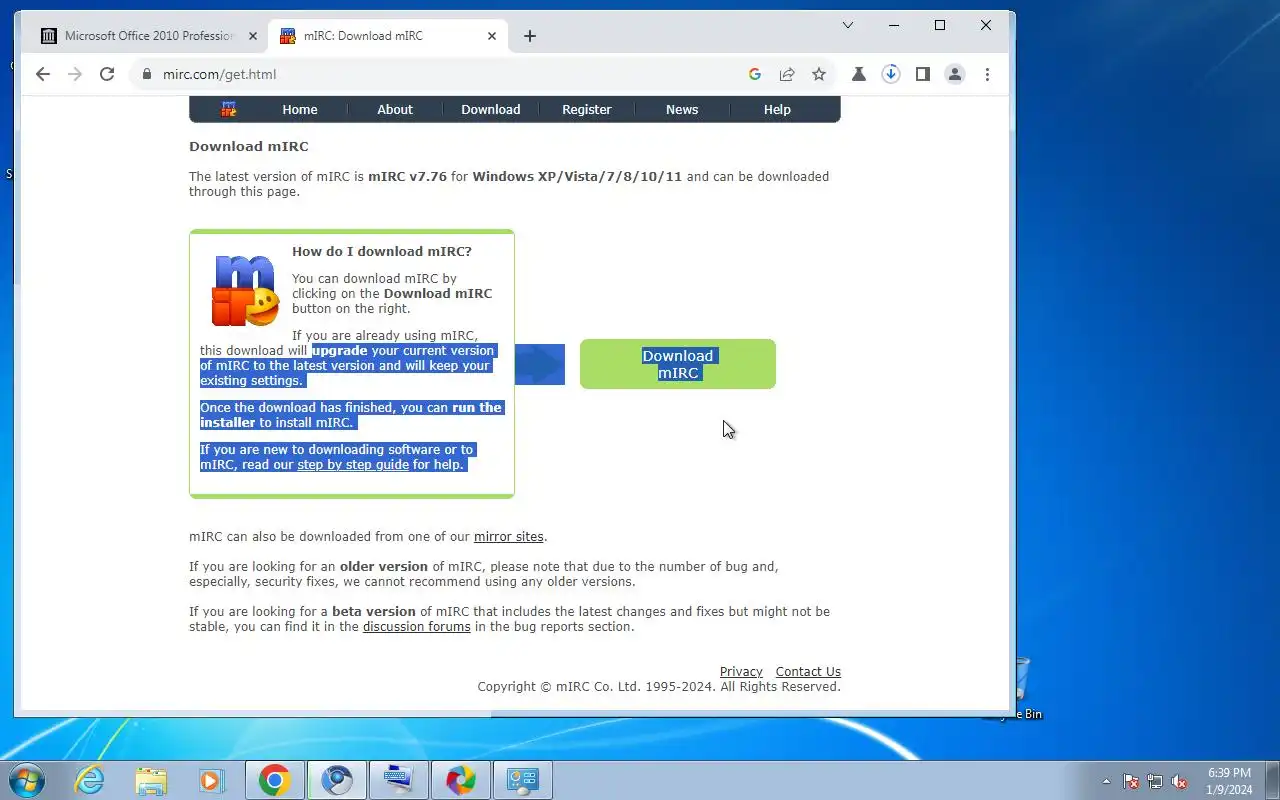Open Chrome Labs flask icon
The width and height of the screenshot is (1280, 800).
pyautogui.click(x=858, y=74)
